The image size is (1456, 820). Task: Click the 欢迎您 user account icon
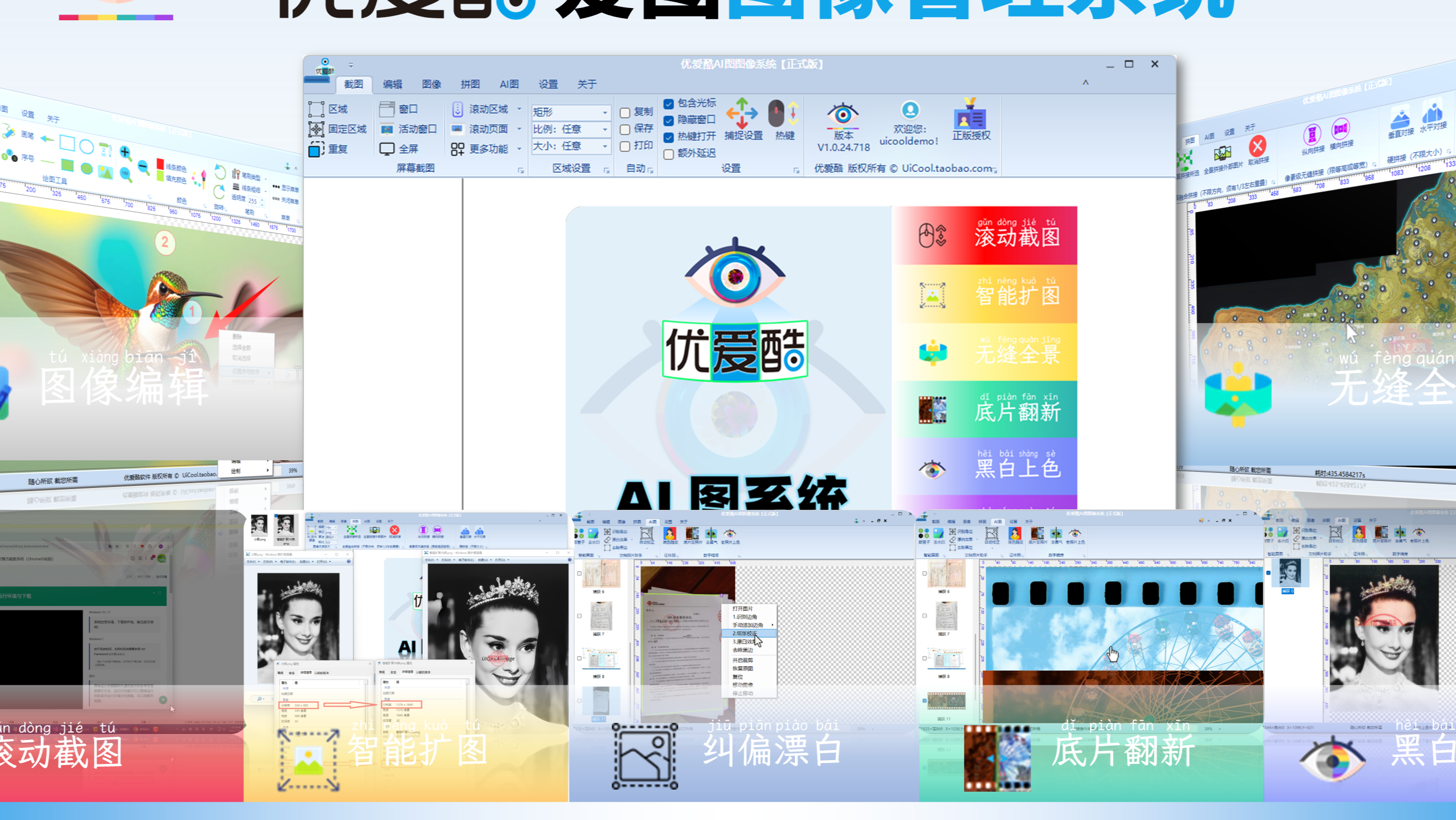tap(909, 110)
